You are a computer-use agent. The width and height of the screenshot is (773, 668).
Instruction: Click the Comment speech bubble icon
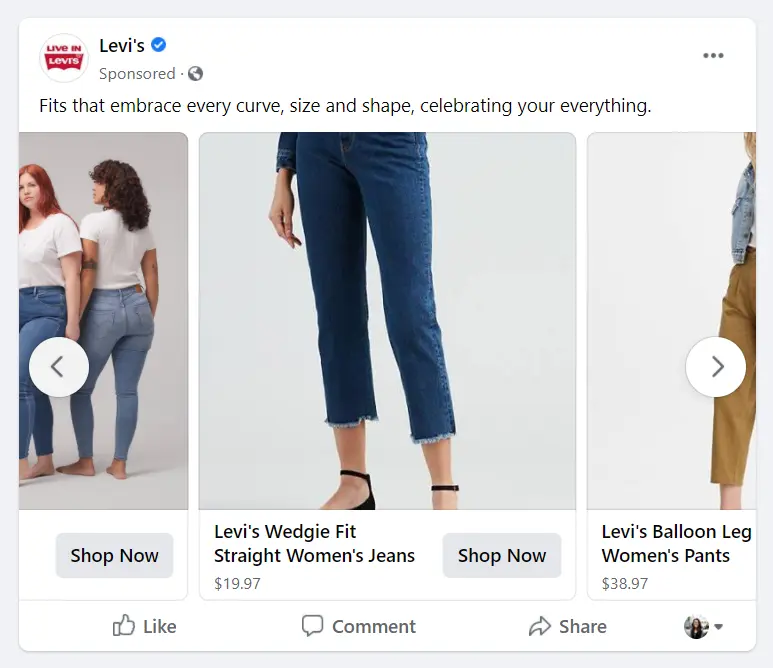coord(313,626)
